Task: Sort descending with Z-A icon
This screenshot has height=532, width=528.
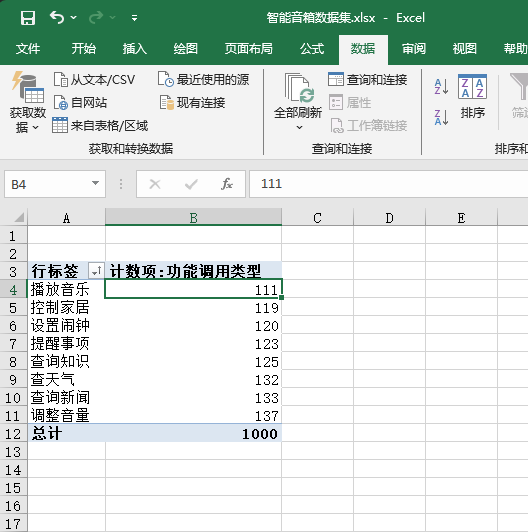Action: click(441, 117)
